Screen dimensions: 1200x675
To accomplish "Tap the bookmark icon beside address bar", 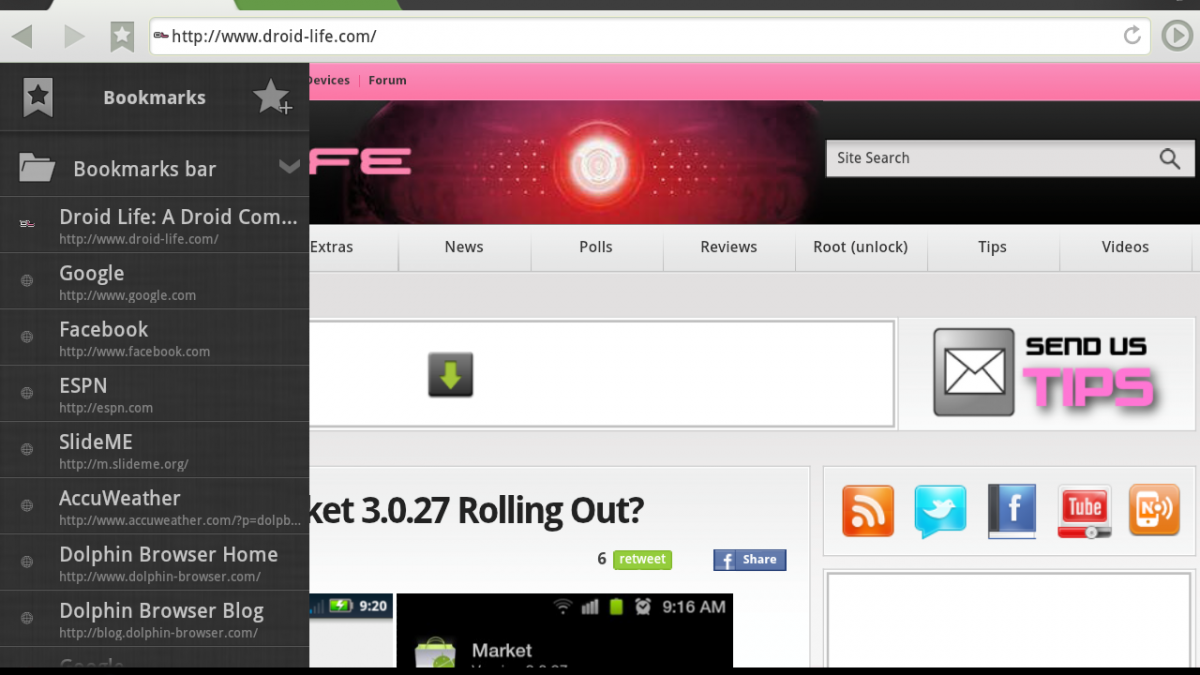I will tap(122, 37).
